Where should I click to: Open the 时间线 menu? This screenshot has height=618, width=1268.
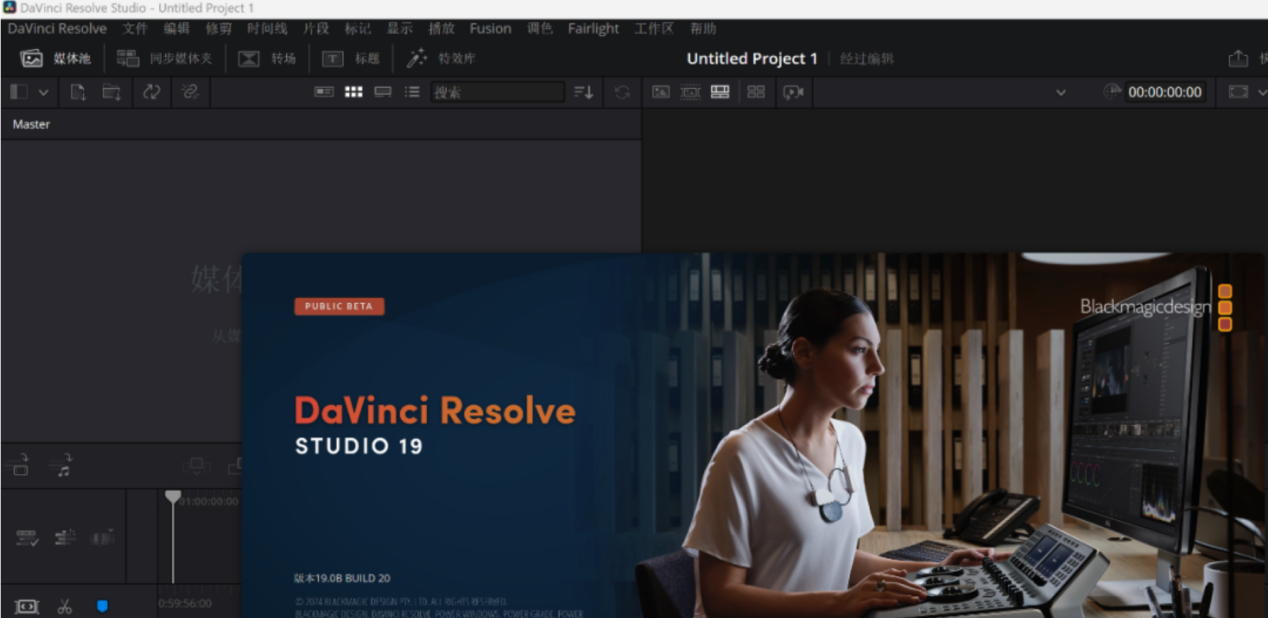pos(267,29)
